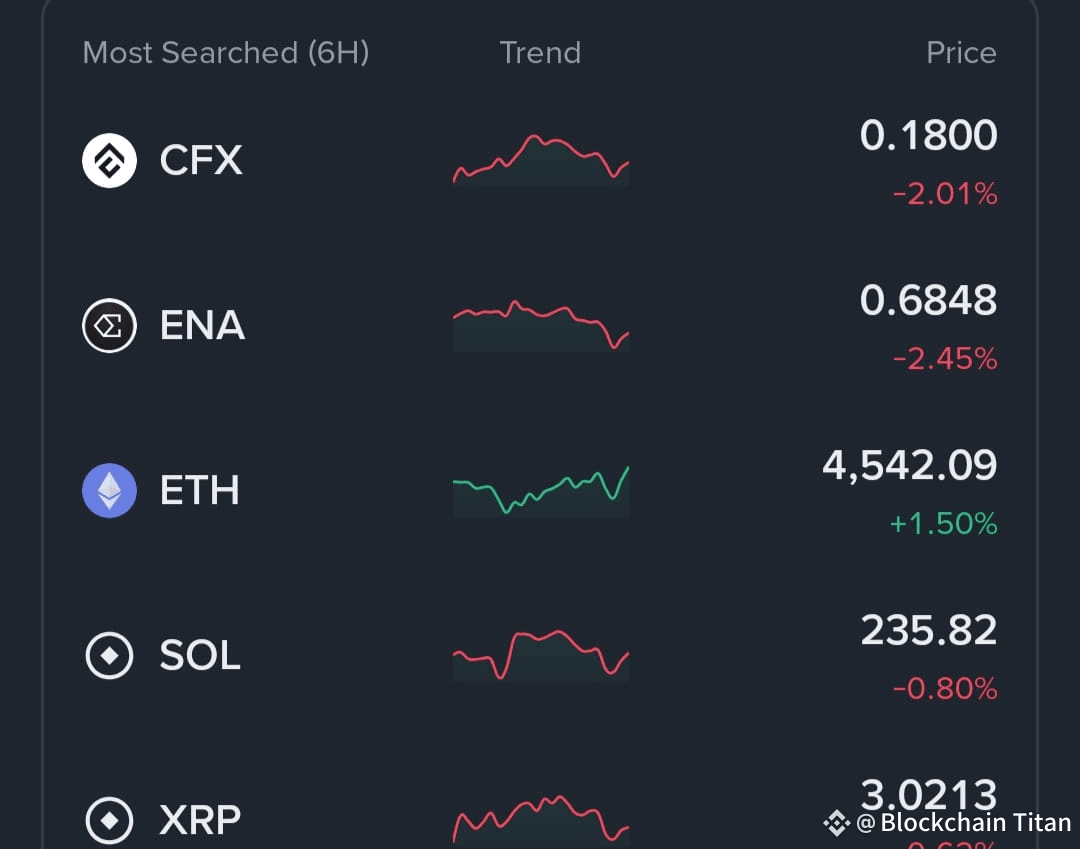Click the ENA token logo
This screenshot has height=849, width=1080.
[108, 325]
